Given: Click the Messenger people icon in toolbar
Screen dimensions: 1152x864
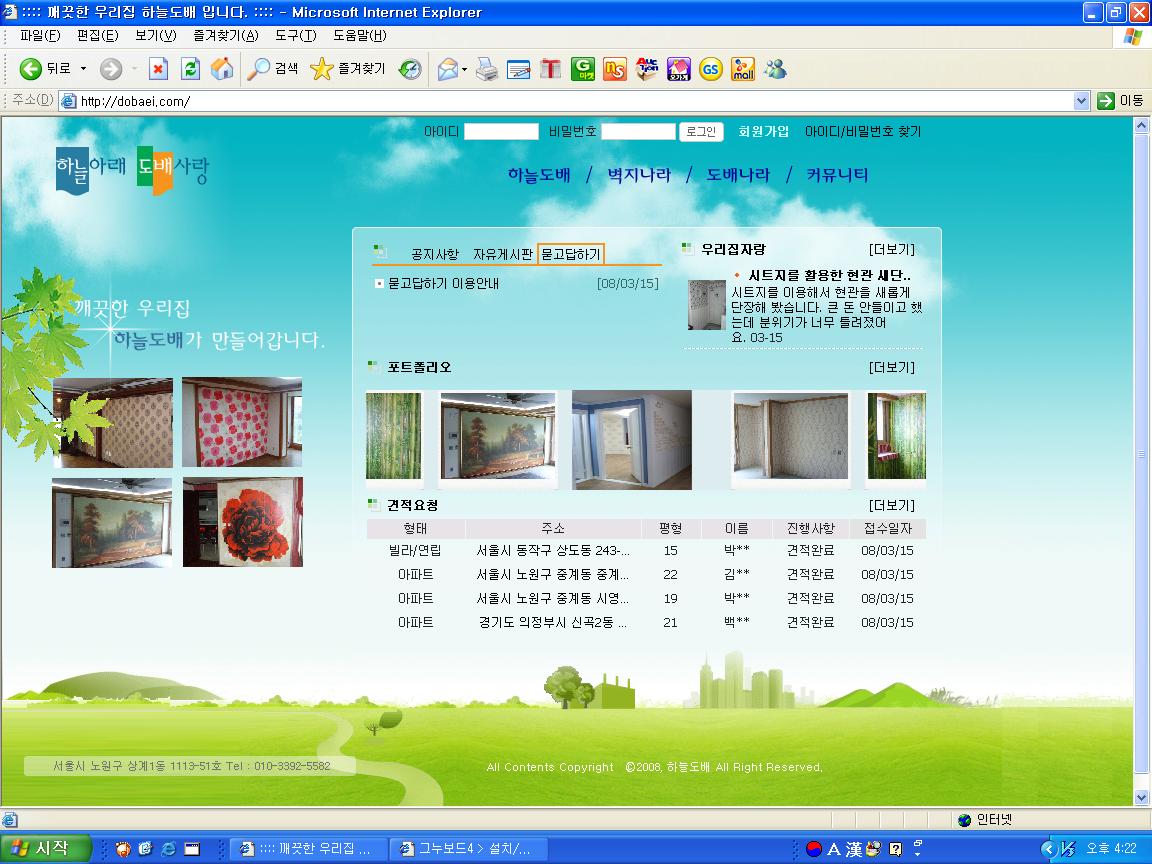Looking at the screenshot, I should pos(774,69).
